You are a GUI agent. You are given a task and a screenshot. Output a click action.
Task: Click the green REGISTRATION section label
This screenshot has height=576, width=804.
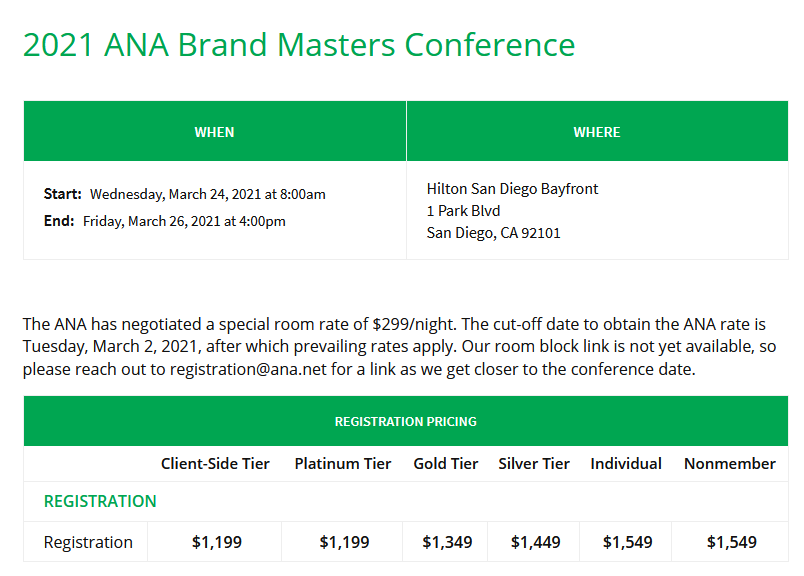point(100,501)
